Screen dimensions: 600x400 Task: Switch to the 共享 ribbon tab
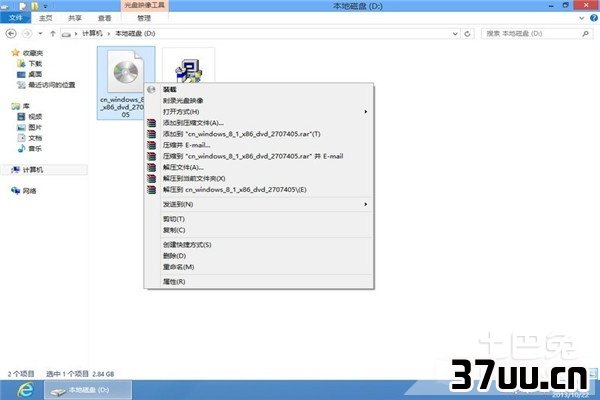tap(75, 18)
